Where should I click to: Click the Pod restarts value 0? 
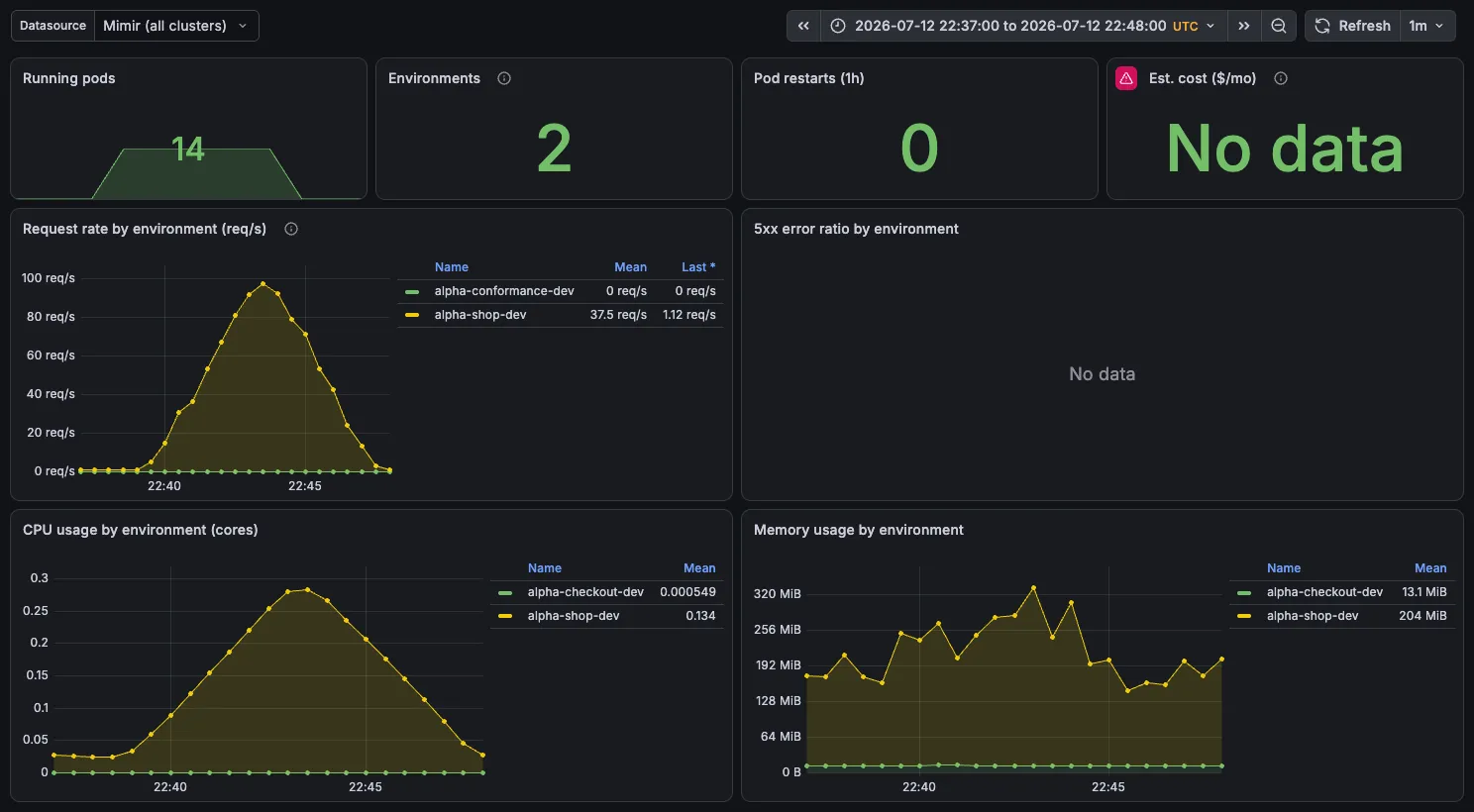point(919,149)
